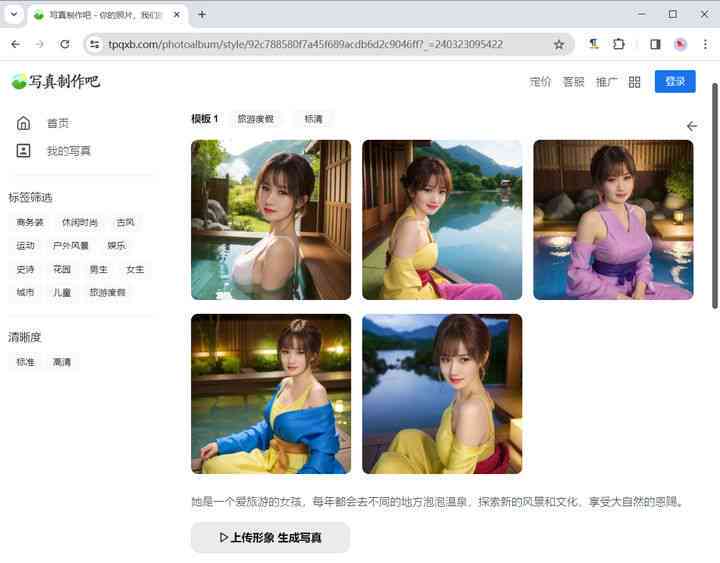
Task: Click the back arrow above thumbnails
Action: point(692,126)
